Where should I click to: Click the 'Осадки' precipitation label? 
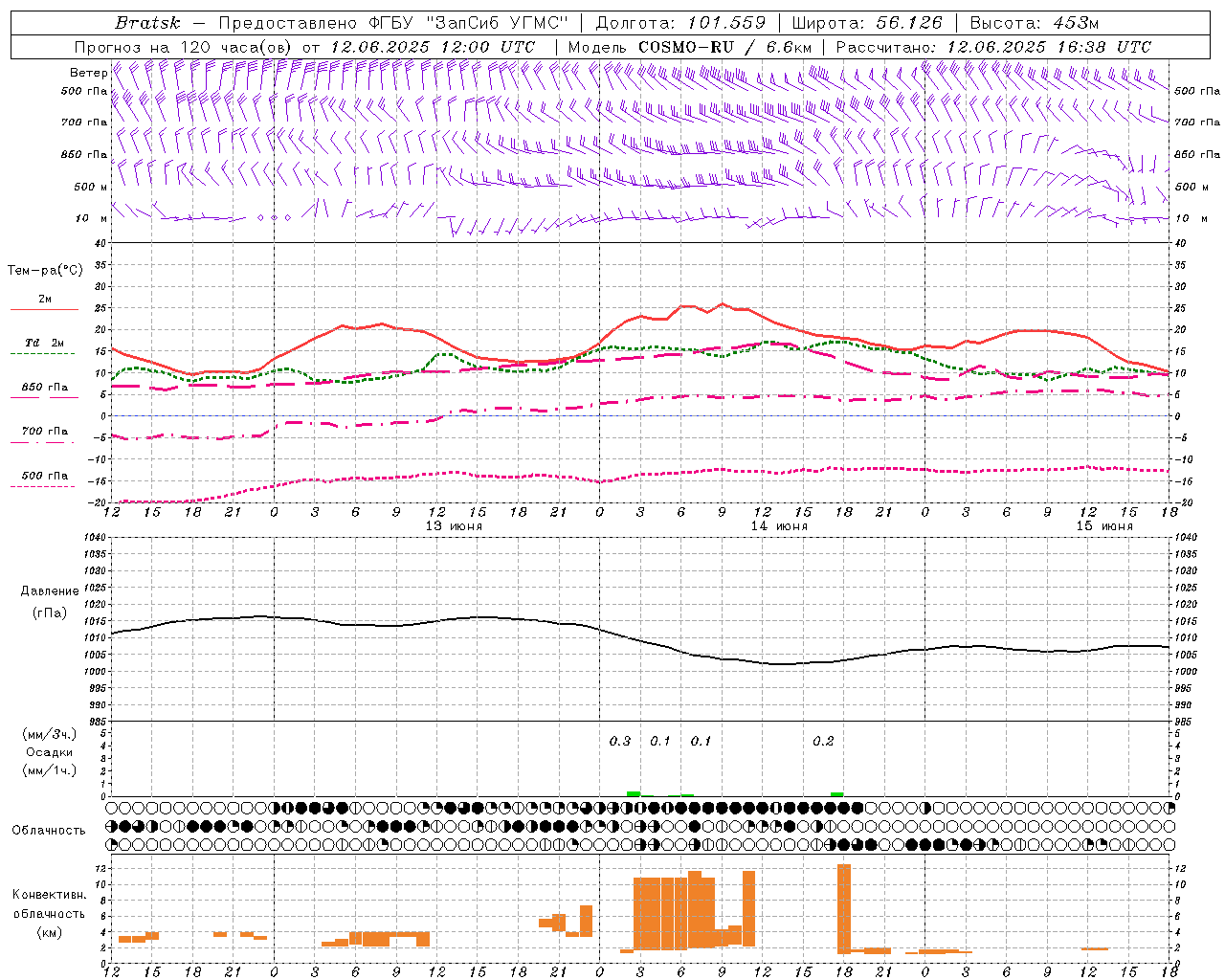pos(49,752)
